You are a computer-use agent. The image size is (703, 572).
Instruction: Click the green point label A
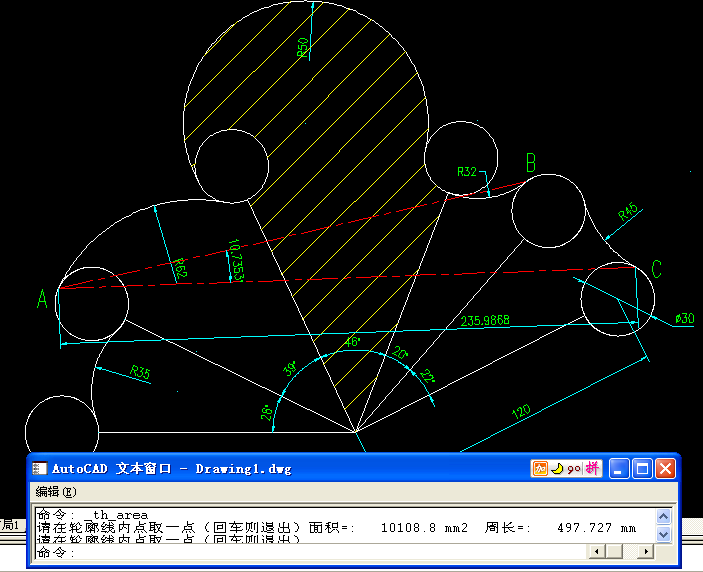coord(42,299)
